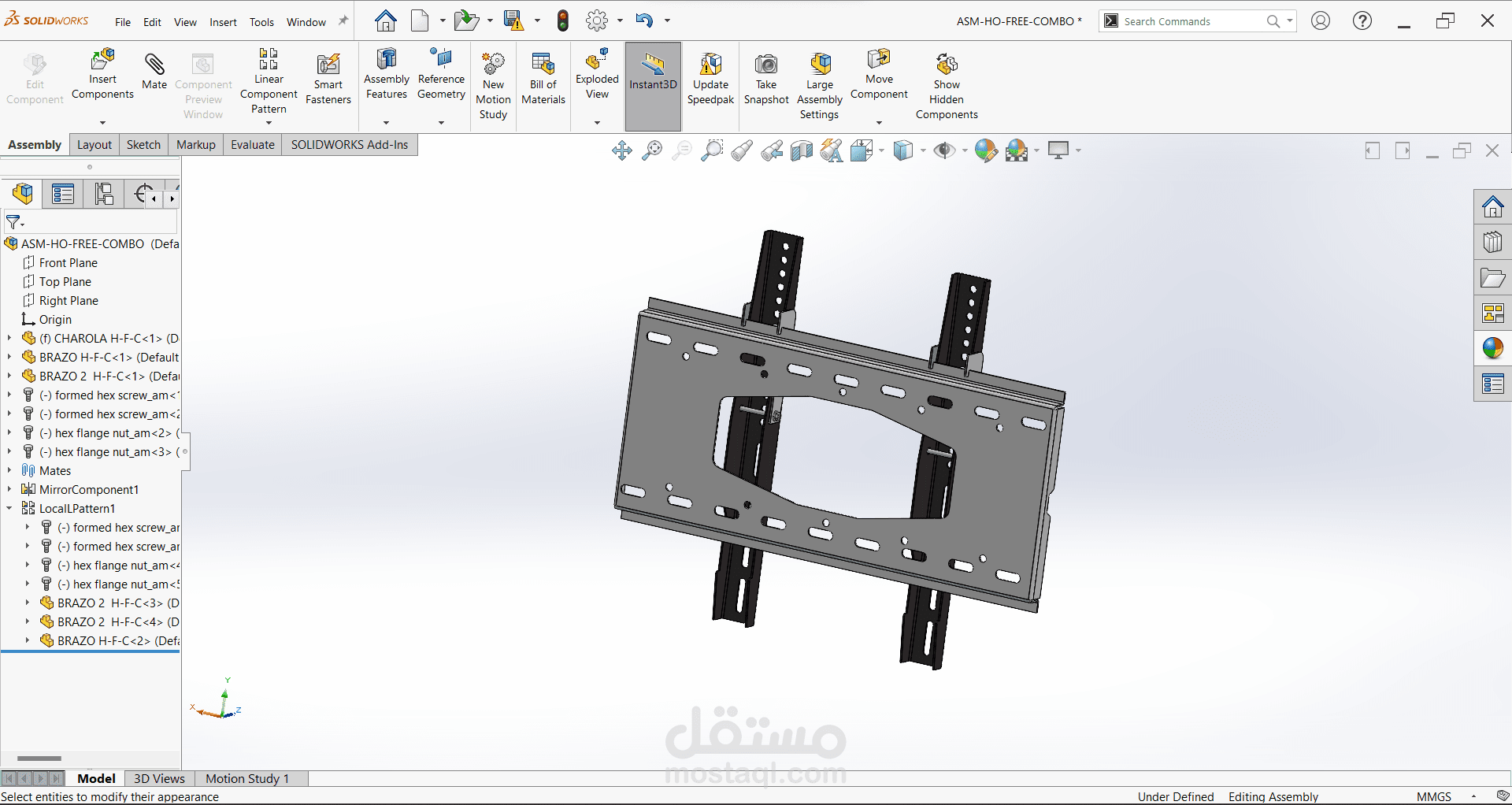Open the Move Component dropdown arrow
1512x805 pixels.
point(879,123)
